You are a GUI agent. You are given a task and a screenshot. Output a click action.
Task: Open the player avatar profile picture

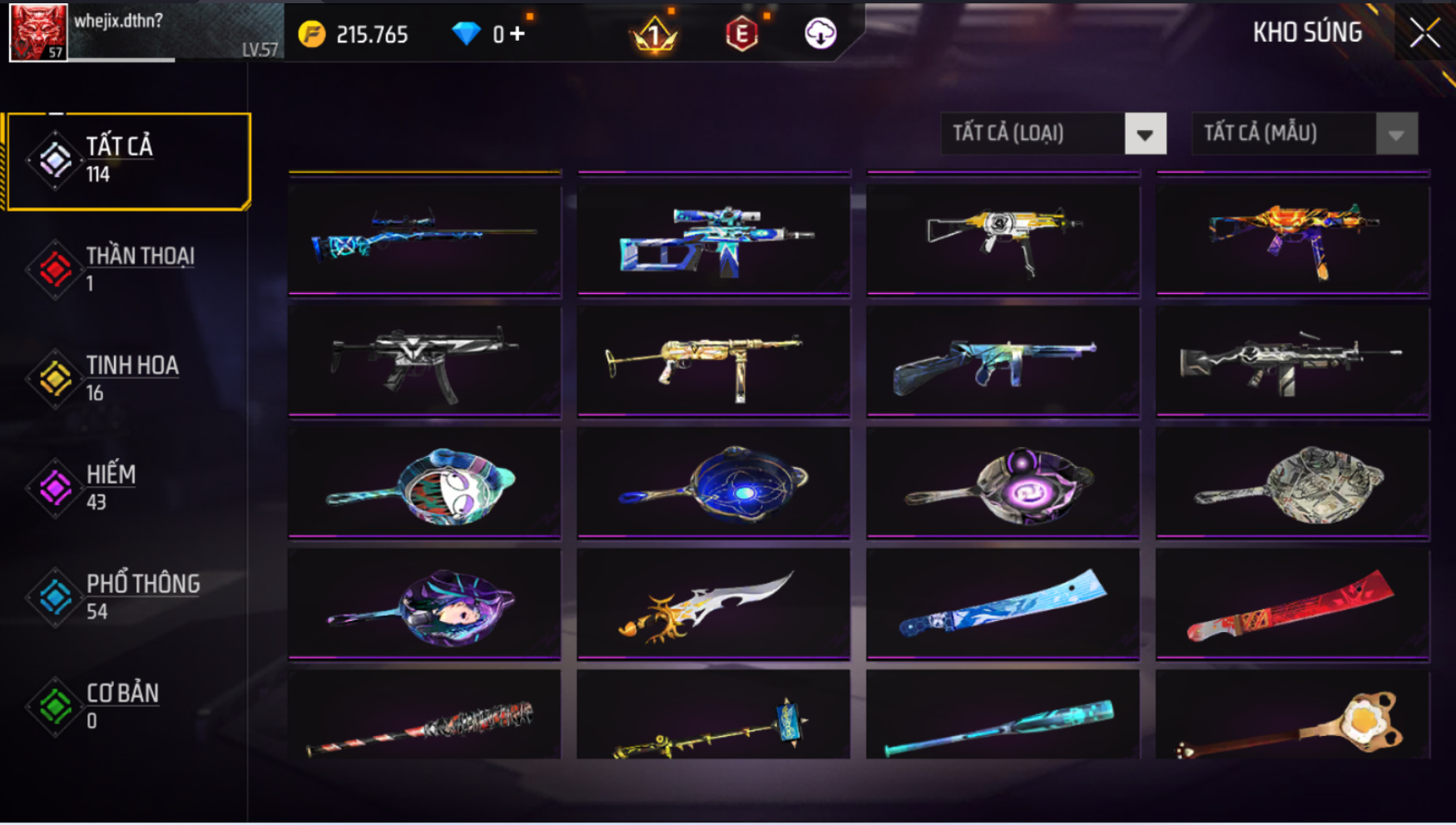(x=38, y=32)
